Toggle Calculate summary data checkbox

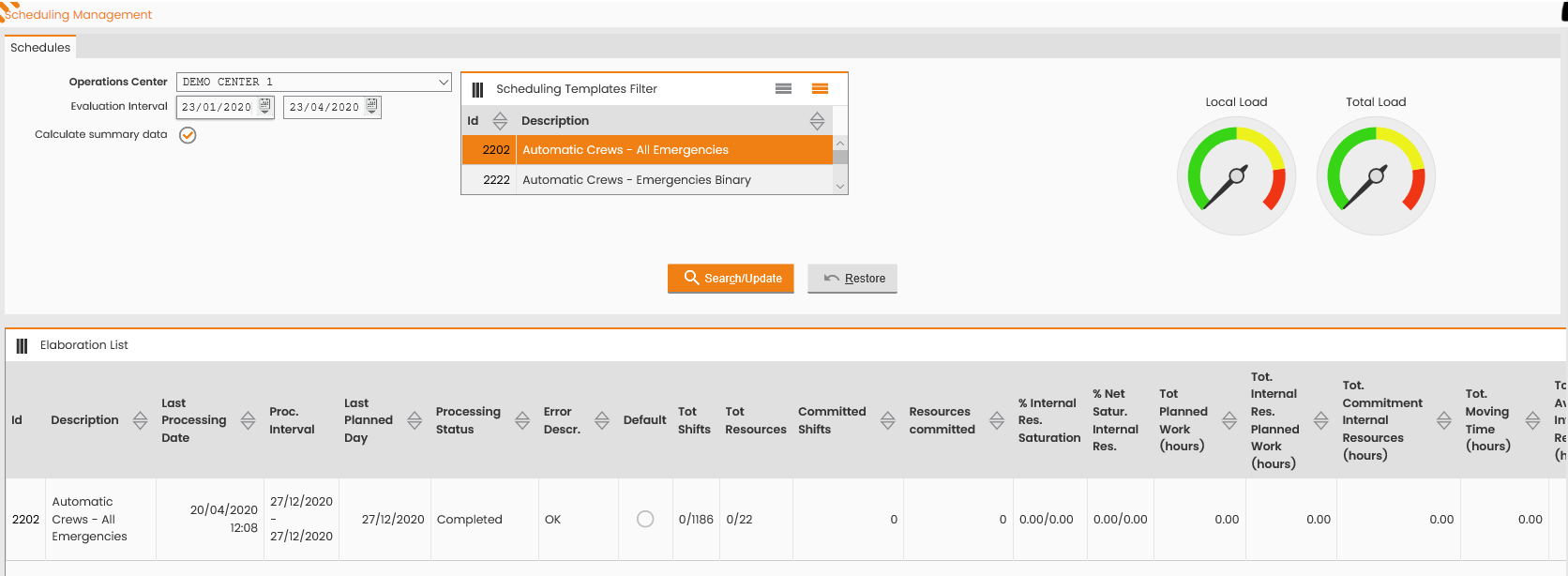pyautogui.click(x=188, y=135)
